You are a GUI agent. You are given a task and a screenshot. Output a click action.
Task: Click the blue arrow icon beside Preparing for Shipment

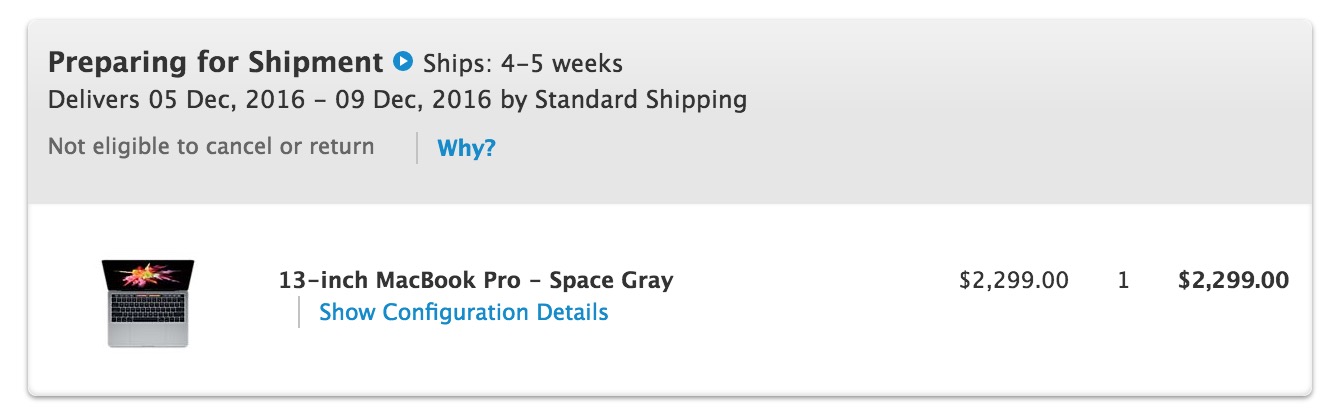[403, 62]
